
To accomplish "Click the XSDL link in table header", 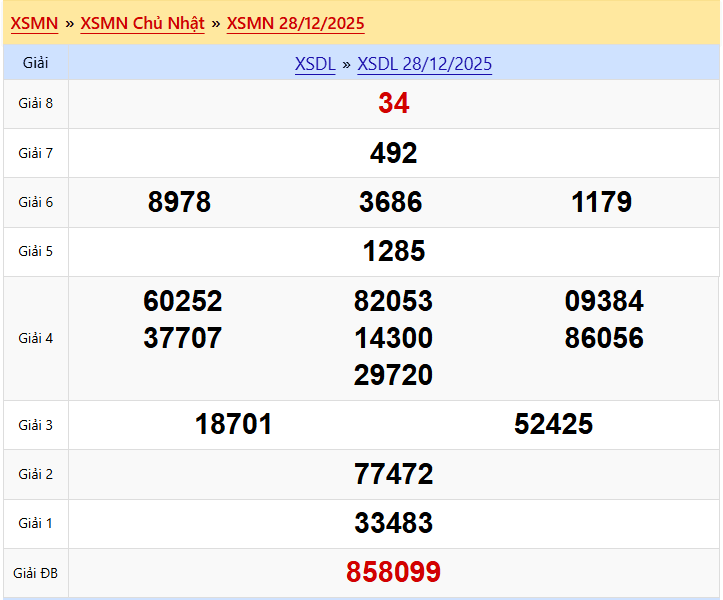I will point(315,64).
